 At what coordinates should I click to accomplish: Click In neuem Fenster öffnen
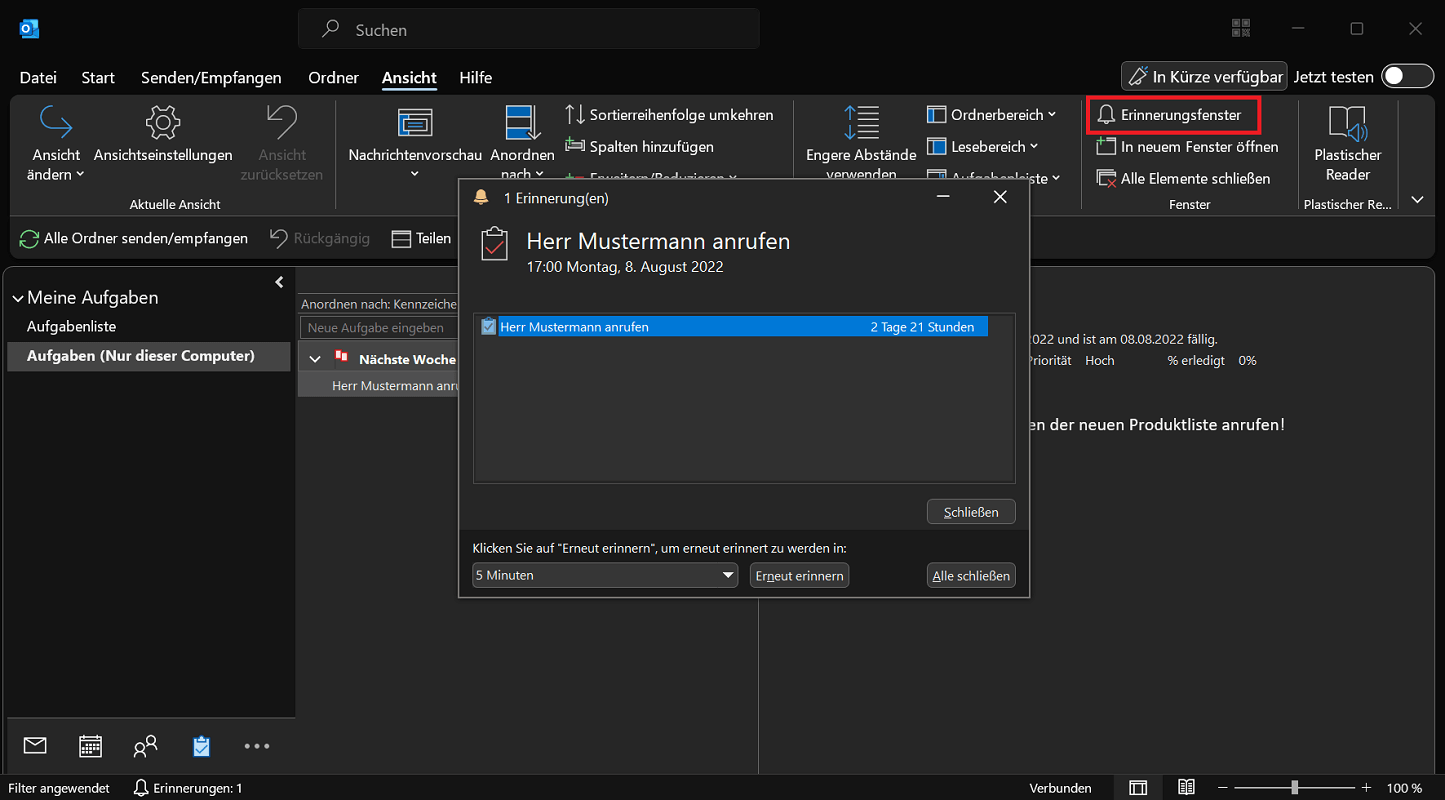(1187, 146)
